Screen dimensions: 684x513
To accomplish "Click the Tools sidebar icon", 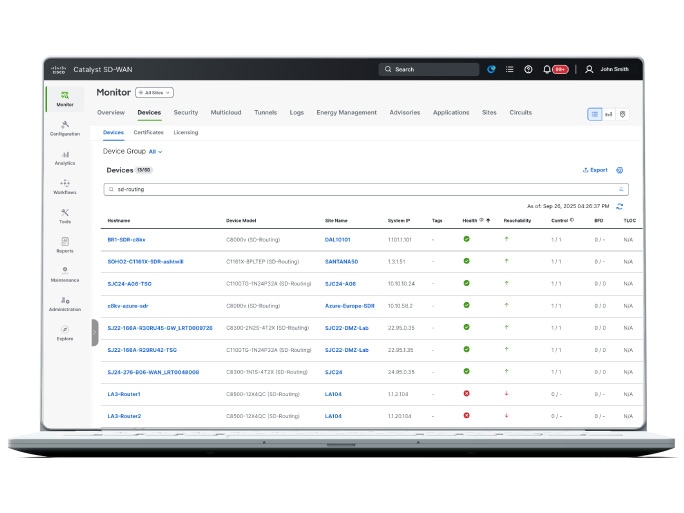I will click(x=65, y=215).
